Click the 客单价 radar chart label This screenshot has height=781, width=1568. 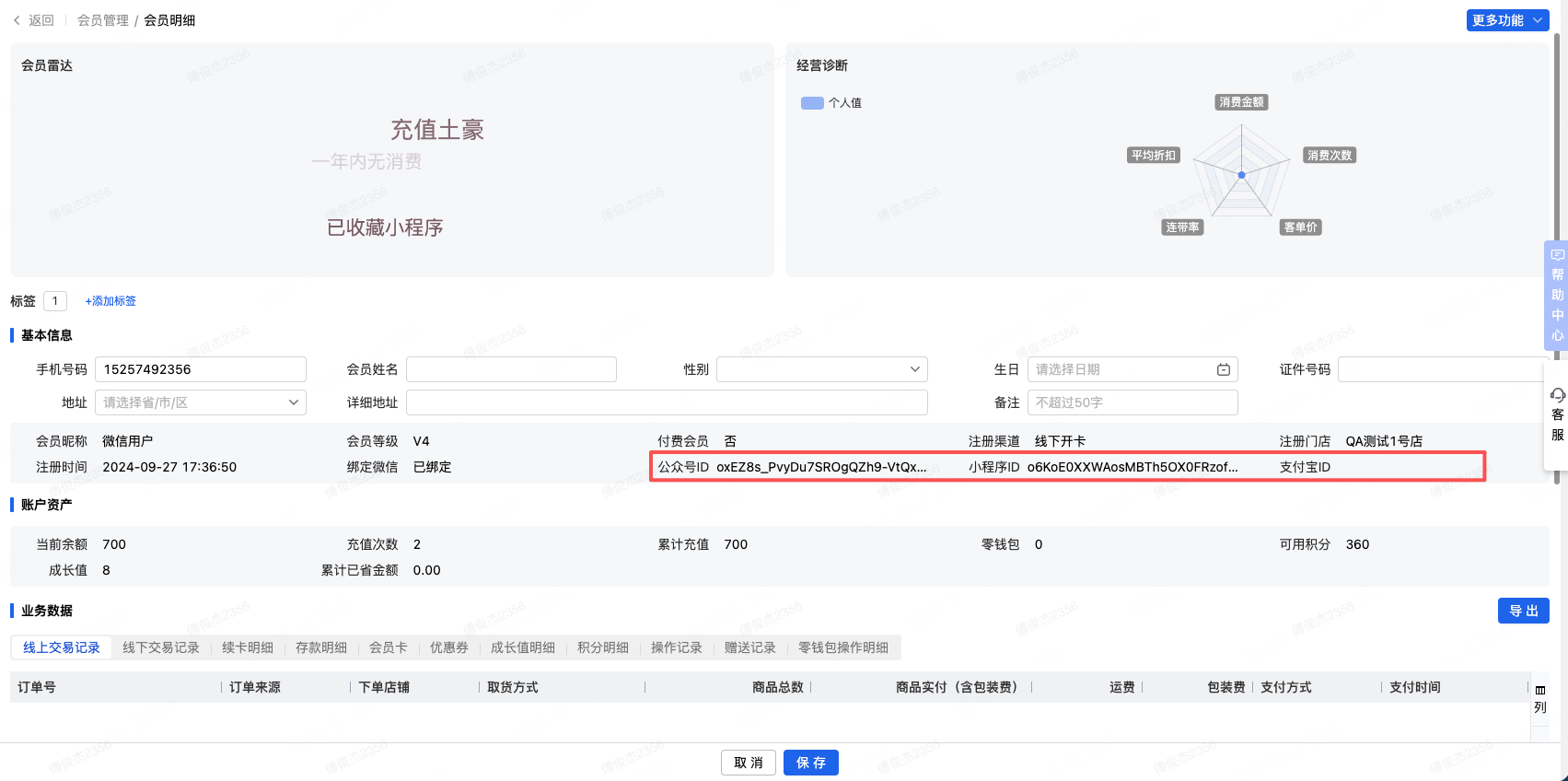click(1300, 227)
